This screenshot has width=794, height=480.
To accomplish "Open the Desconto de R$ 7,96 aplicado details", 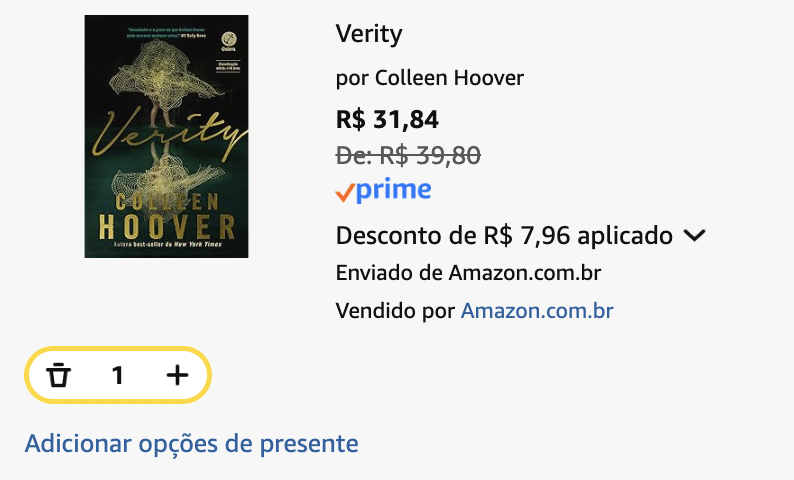I will [x=504, y=235].
